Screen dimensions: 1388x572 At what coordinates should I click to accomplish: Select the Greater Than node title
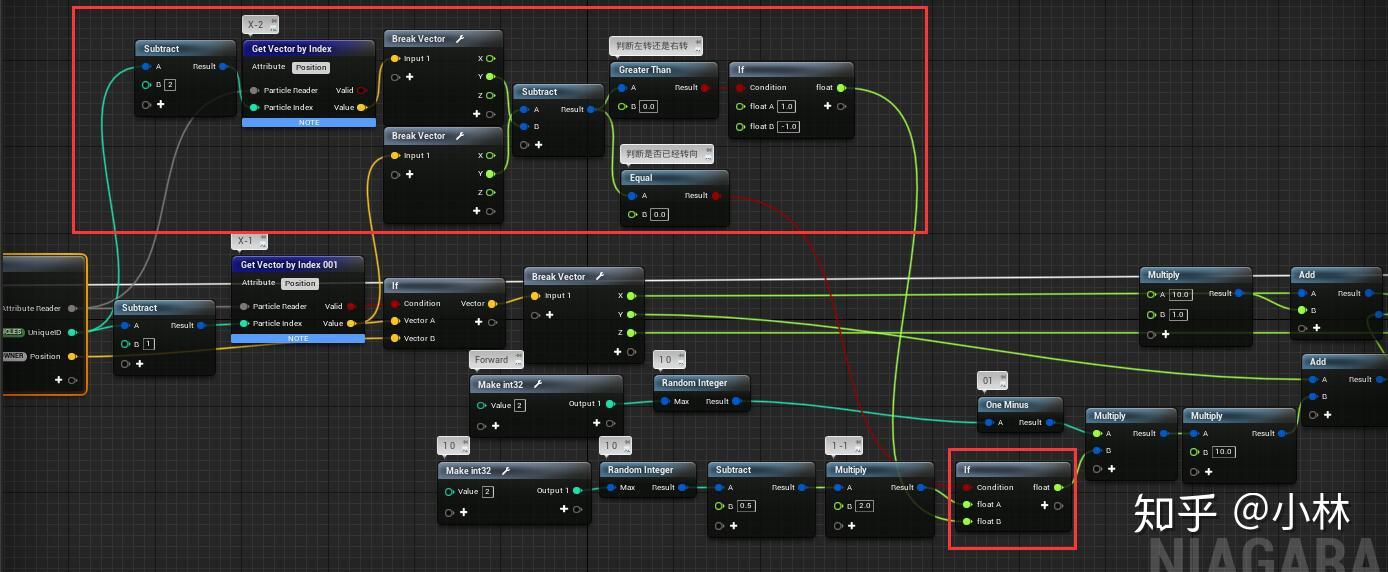pos(645,70)
